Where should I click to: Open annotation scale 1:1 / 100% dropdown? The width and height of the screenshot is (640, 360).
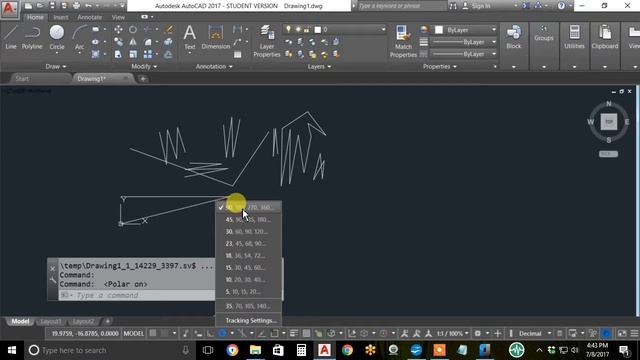[453, 333]
